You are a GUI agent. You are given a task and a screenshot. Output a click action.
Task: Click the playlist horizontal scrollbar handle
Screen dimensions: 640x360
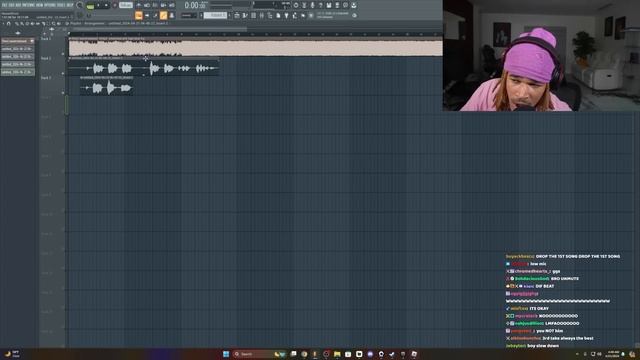coord(158,29)
